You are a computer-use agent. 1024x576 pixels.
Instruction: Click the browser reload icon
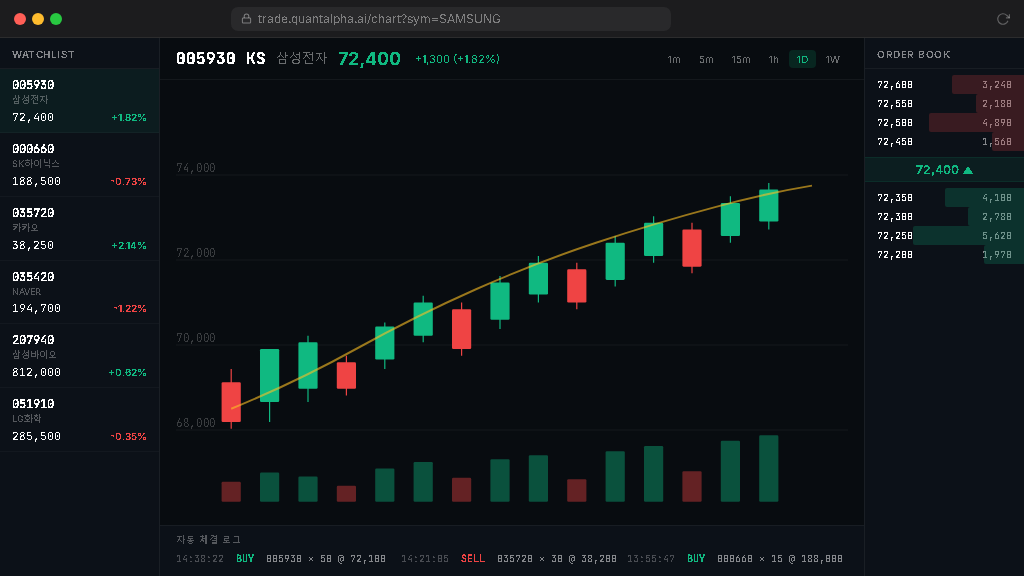point(1003,19)
